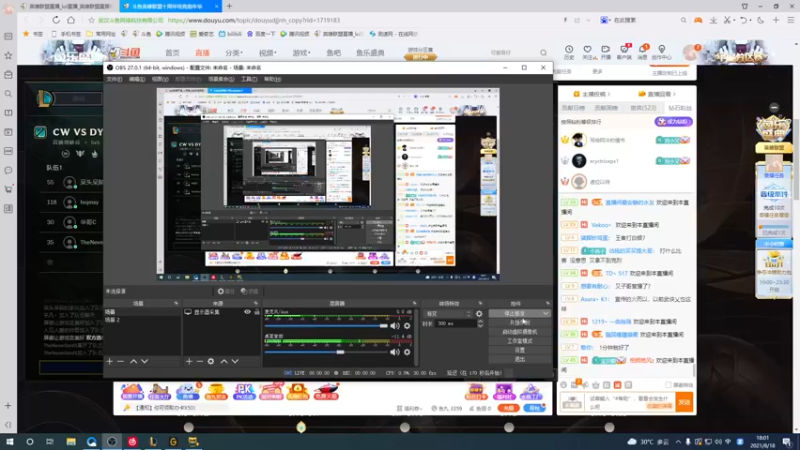Expand the 视频 dropdown in Douyu navigation
Screen dimensions: 800x450
click(267, 53)
